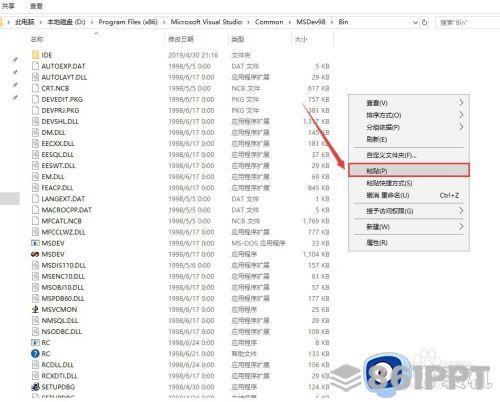Open the address bar history dropdown
This screenshot has width=500, height=402.
point(415,22)
